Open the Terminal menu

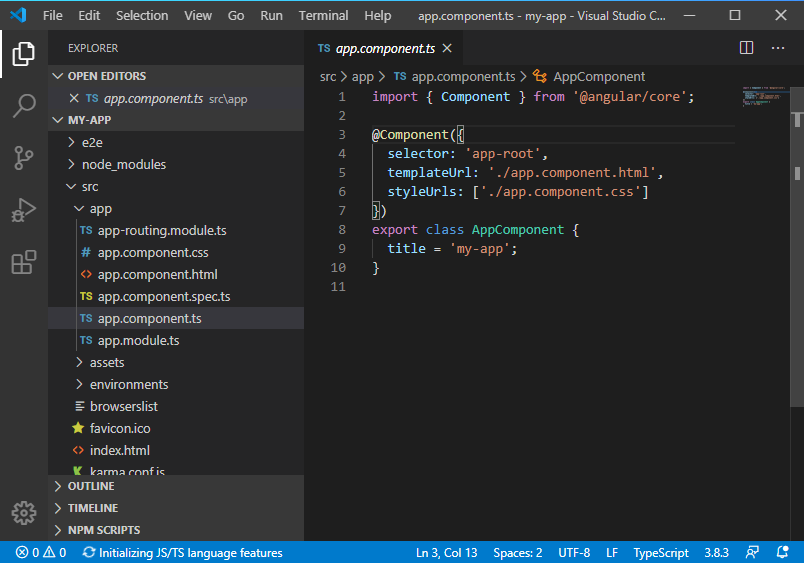[324, 15]
